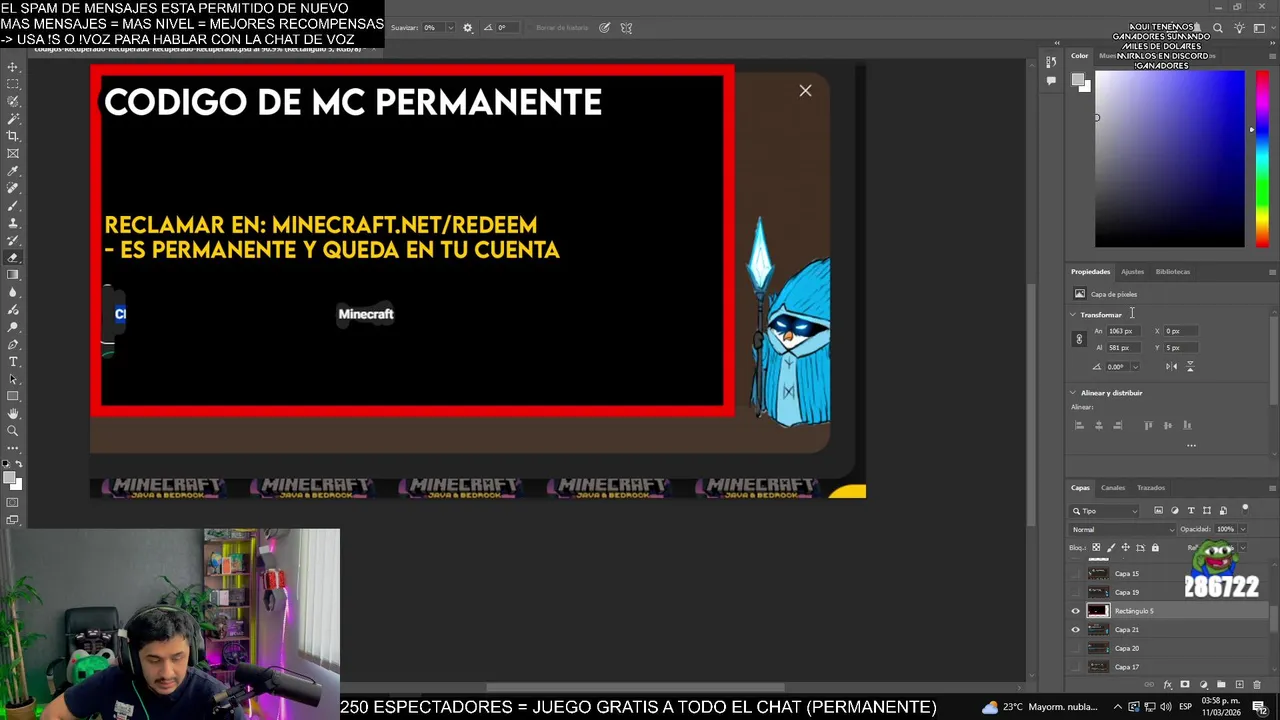The height and width of the screenshot is (720, 1280).
Task: Select the Eyedropper tool
Action: [x=13, y=171]
